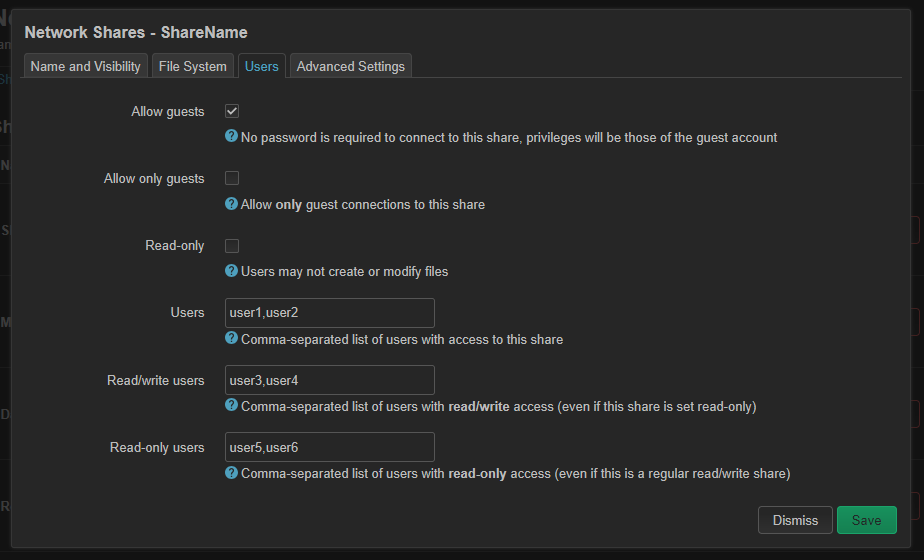
Task: Go to the Advanced Settings tab
Action: [351, 66]
